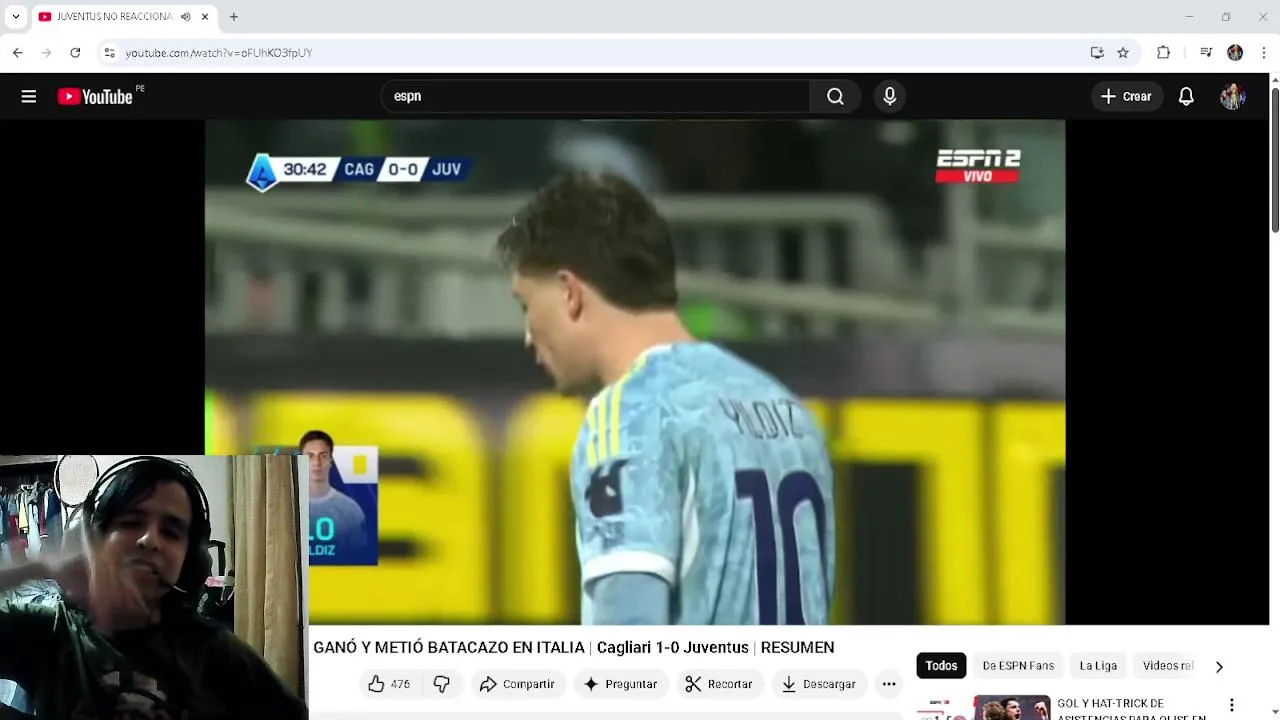Open more actions ellipsis under video

(x=889, y=684)
